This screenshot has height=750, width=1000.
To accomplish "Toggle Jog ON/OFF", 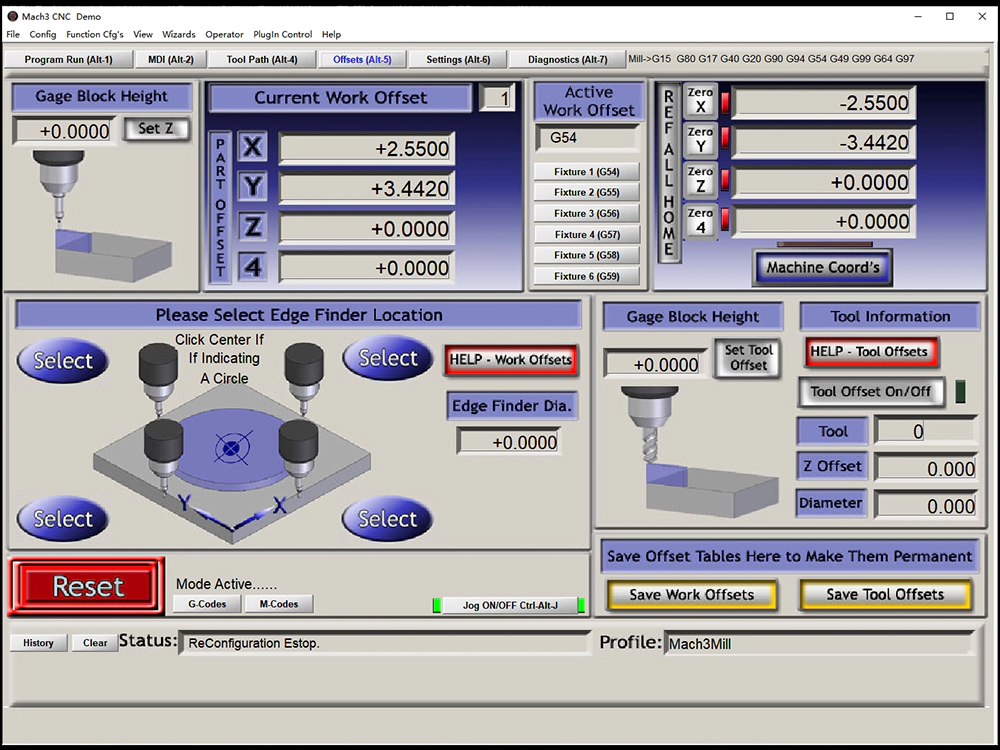I will pos(510,605).
